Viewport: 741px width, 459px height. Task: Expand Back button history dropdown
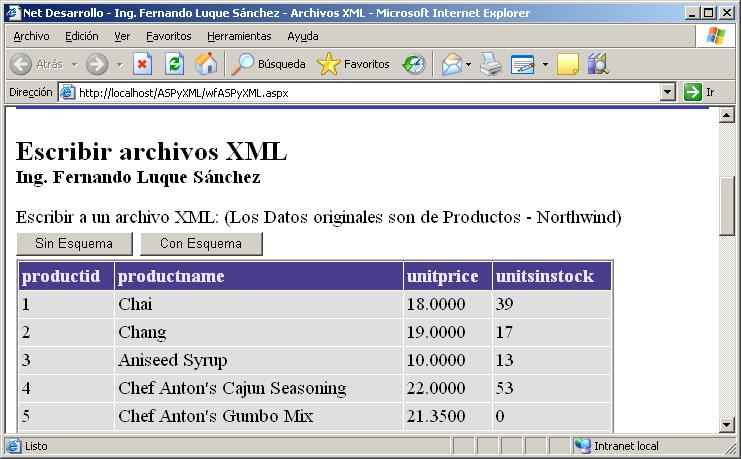tap(75, 64)
